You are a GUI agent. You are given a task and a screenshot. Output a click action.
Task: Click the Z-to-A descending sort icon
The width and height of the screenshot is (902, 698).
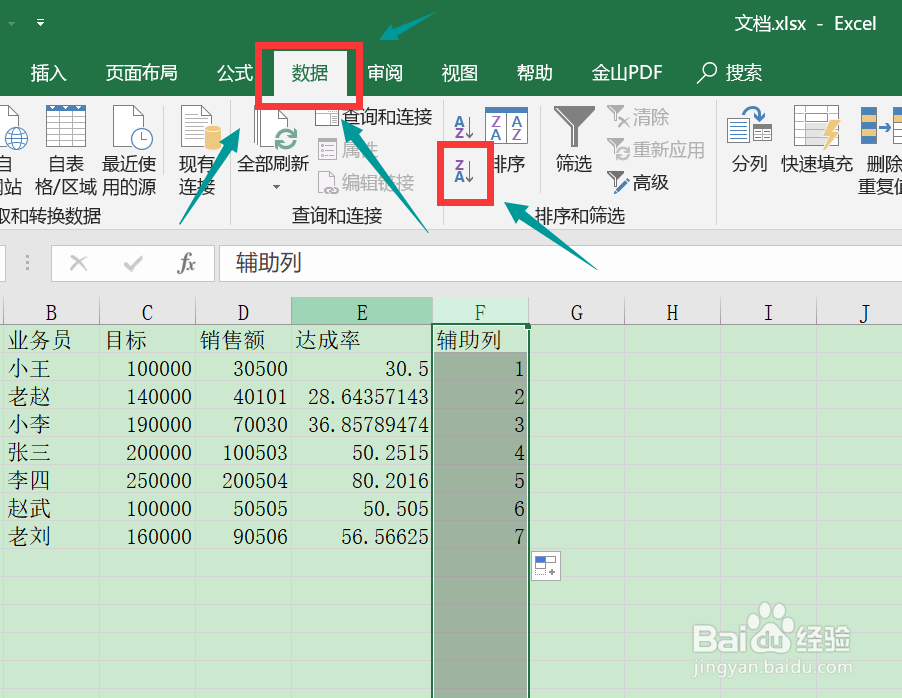coord(465,172)
